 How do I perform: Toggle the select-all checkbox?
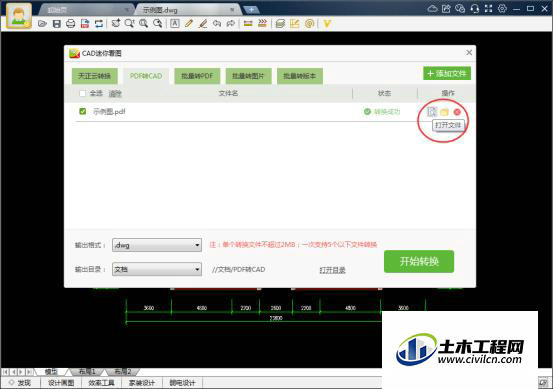point(83,93)
